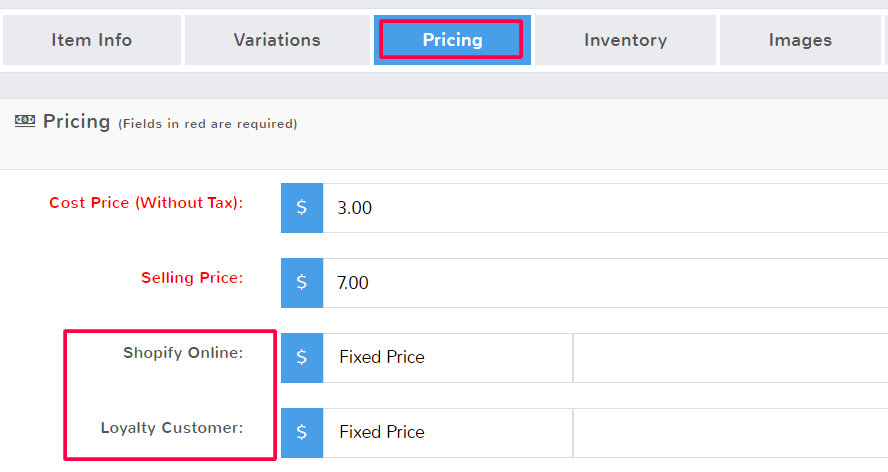Open the Images tab
The width and height of the screenshot is (888, 472).
tap(800, 40)
